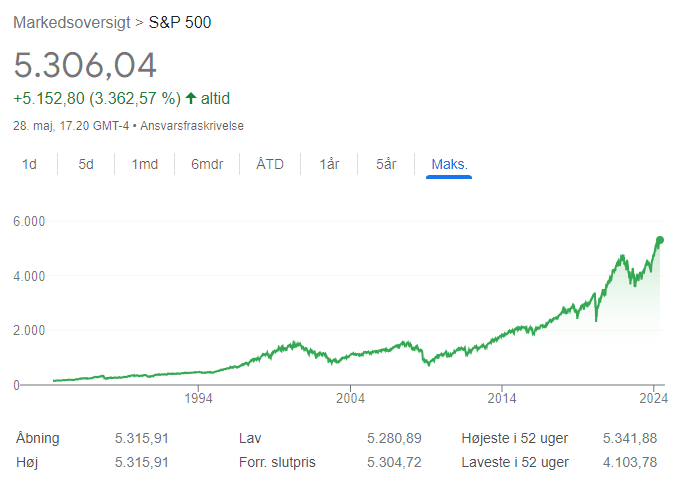The image size is (688, 479).
Task: Switch to the 5d range tab
Action: pos(86,164)
